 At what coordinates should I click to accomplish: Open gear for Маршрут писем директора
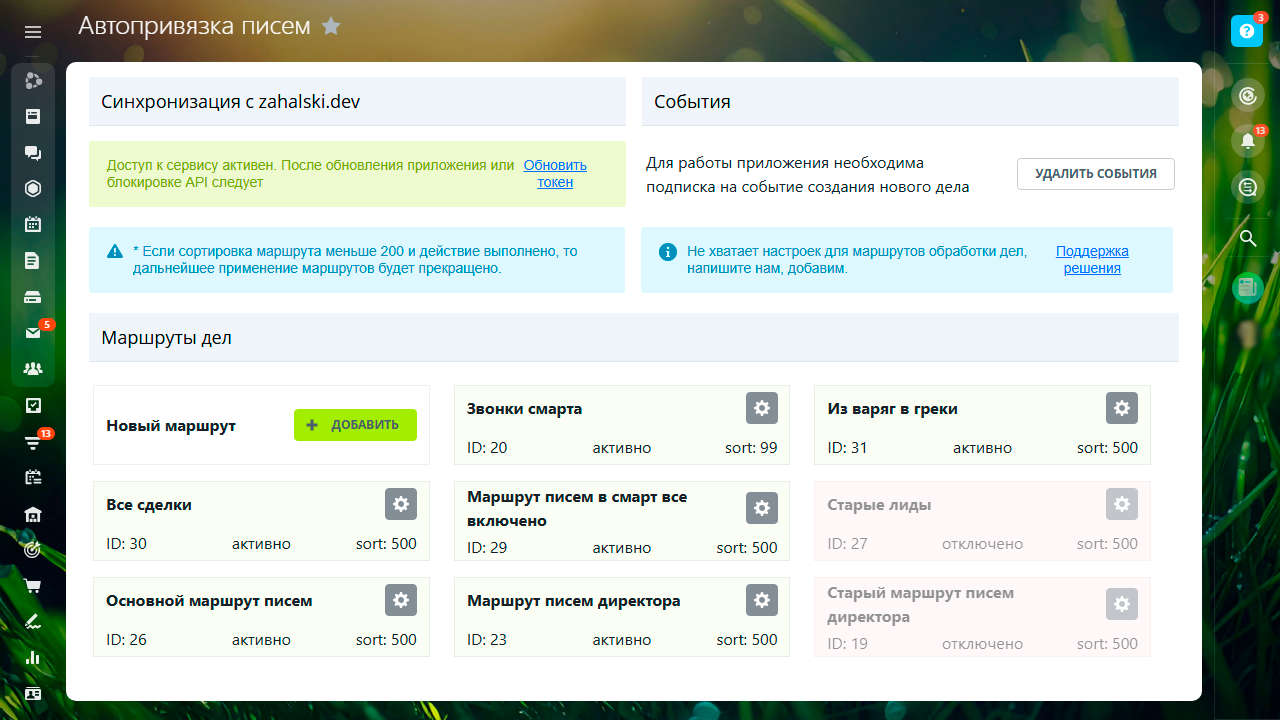click(x=762, y=600)
